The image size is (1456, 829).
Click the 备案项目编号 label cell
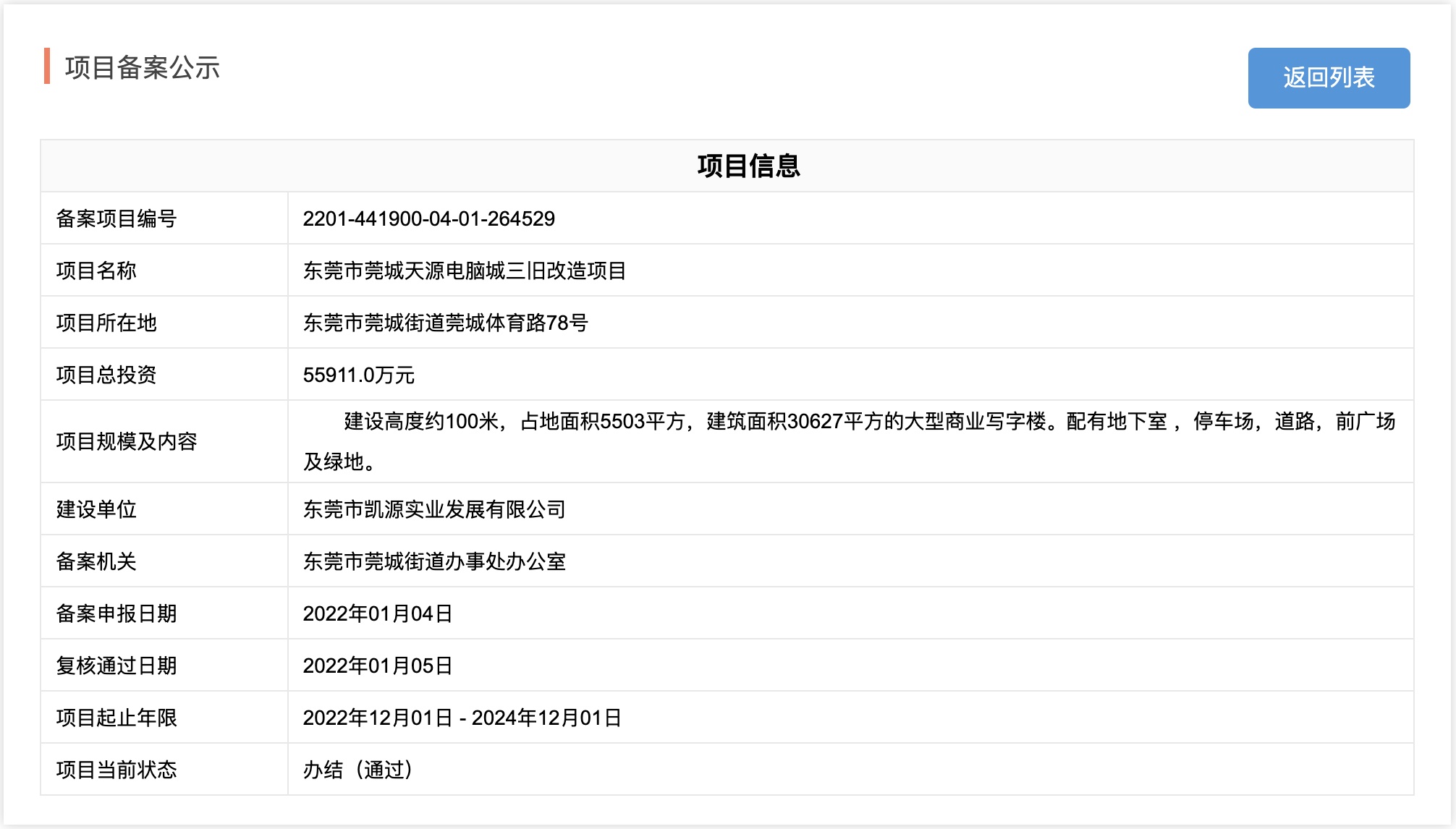[x=164, y=218]
